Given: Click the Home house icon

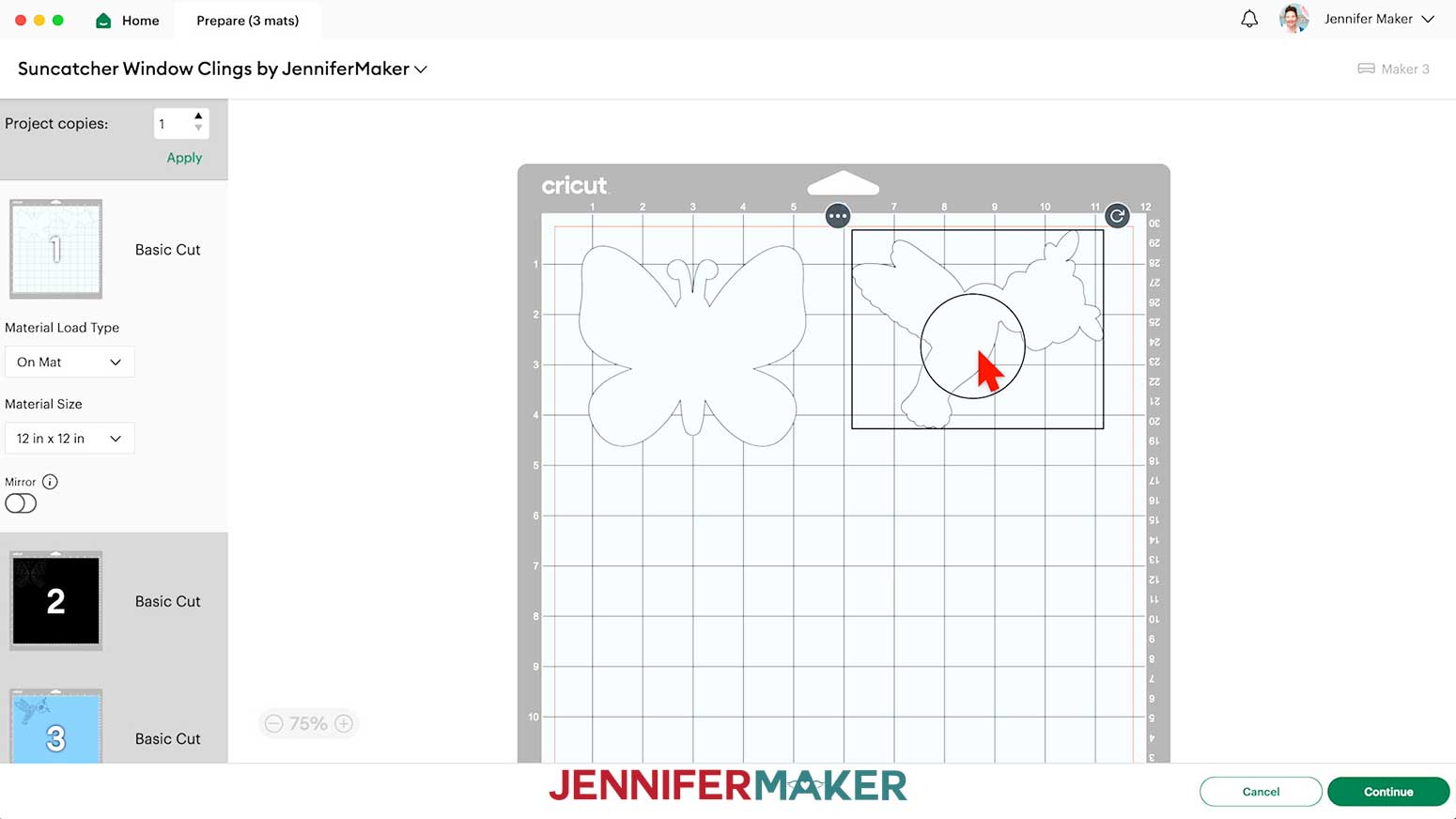Looking at the screenshot, I should click(x=103, y=21).
